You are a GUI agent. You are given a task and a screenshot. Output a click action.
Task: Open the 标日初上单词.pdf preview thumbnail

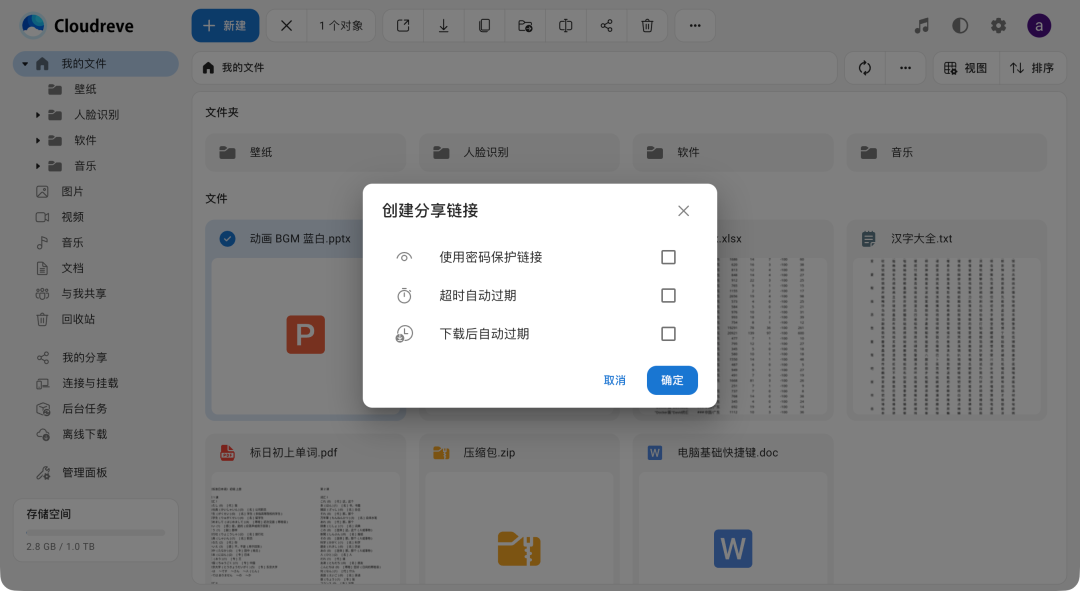(306, 528)
